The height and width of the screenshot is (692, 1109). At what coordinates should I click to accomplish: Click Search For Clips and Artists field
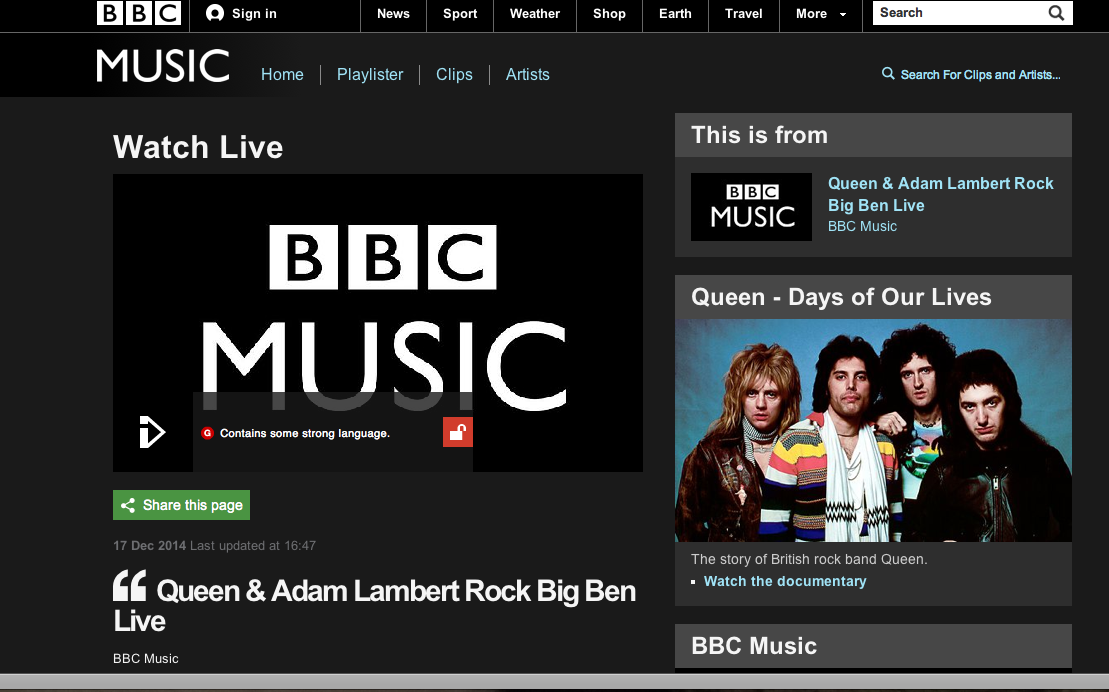[x=980, y=74]
